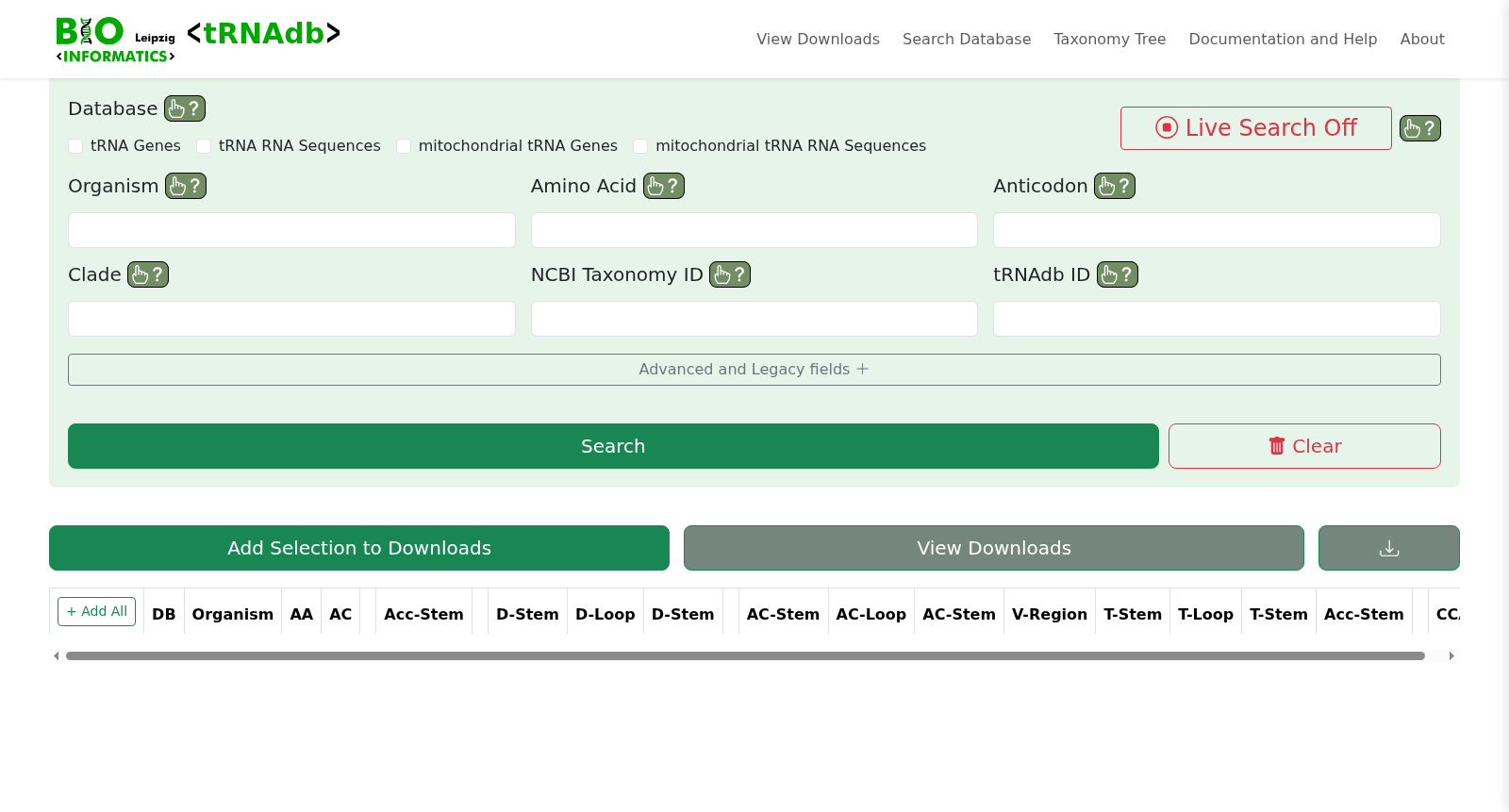The width and height of the screenshot is (1509, 812).
Task: Click the scrollbar right arrow
Action: pyautogui.click(x=1451, y=655)
